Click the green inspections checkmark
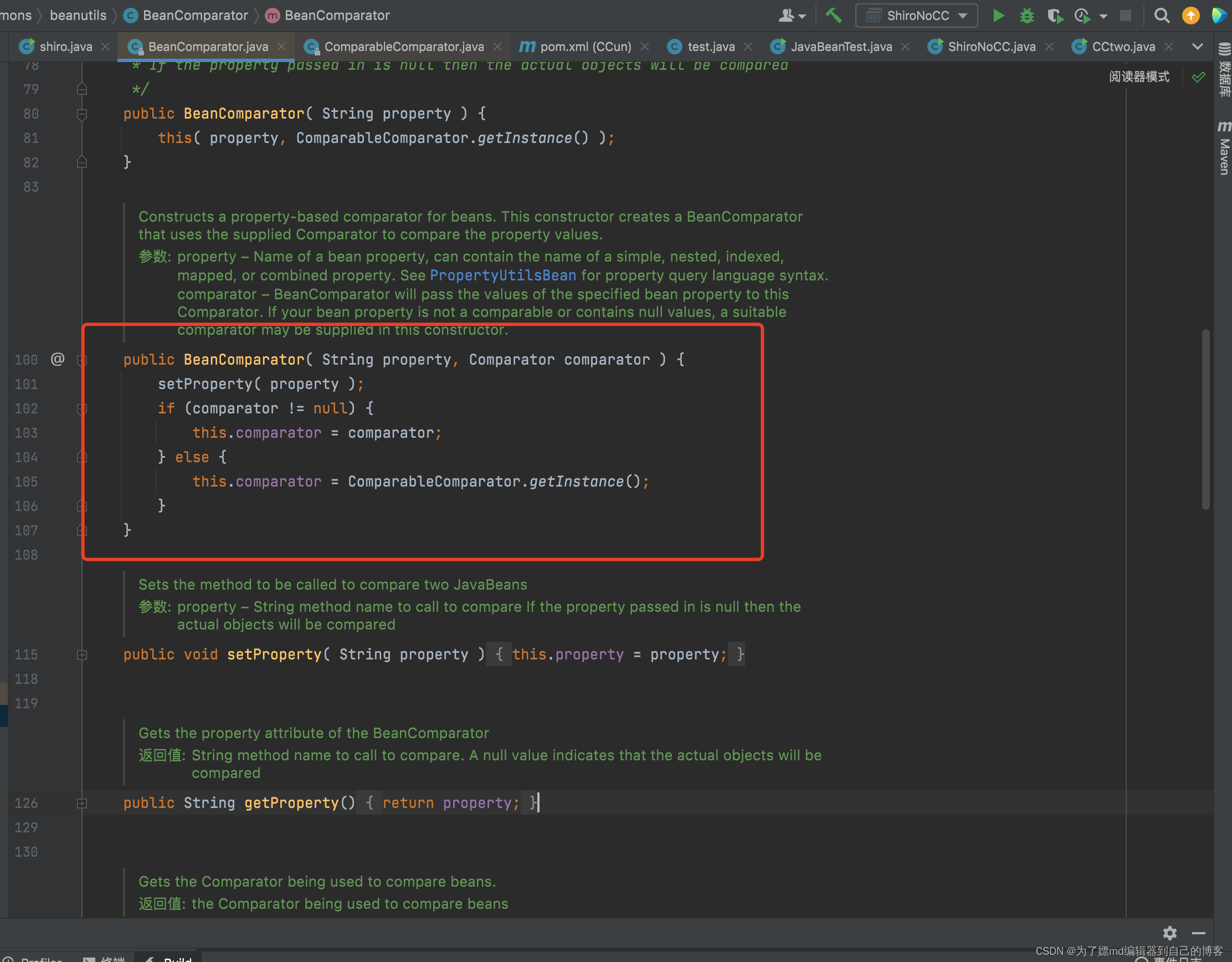 click(x=1199, y=76)
